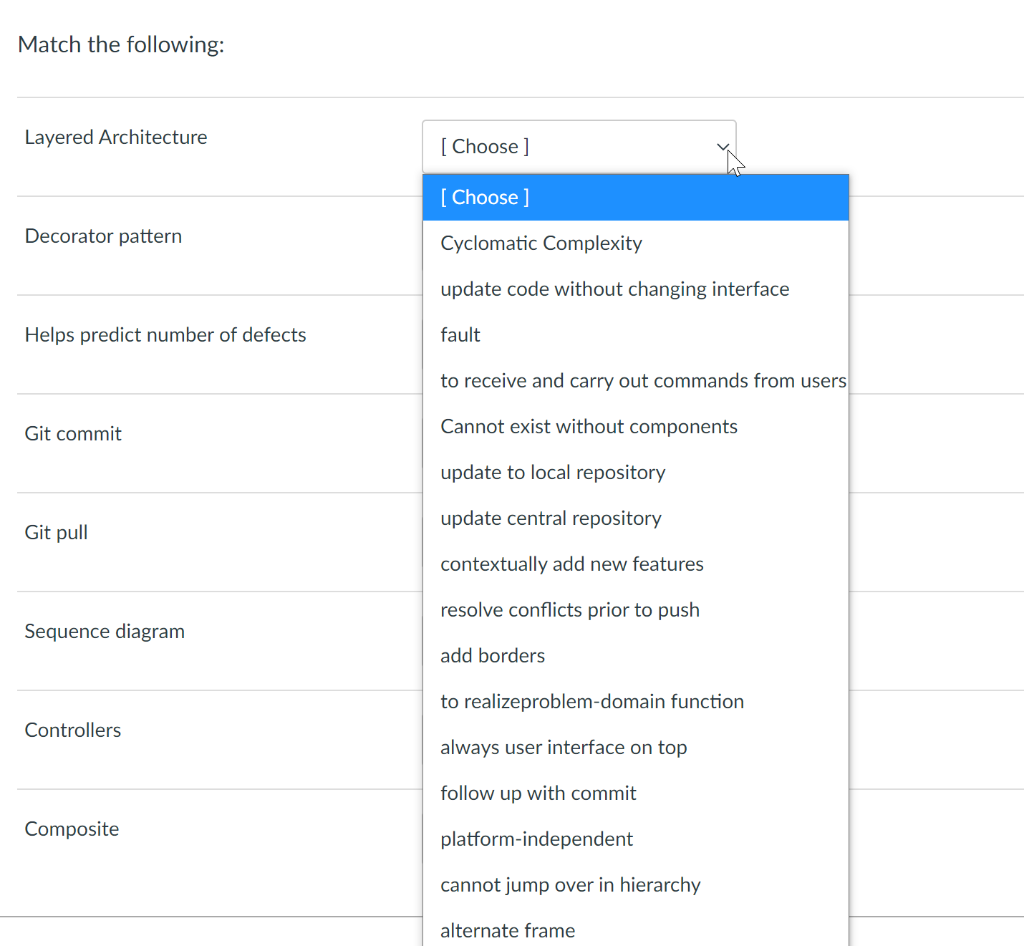Open the Layered Architecture dropdown

[x=578, y=147]
